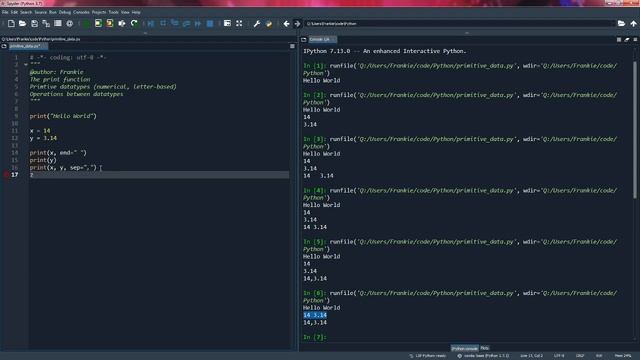Run current cell and advance to next
This screenshot has height=360, width=640.
110,24
